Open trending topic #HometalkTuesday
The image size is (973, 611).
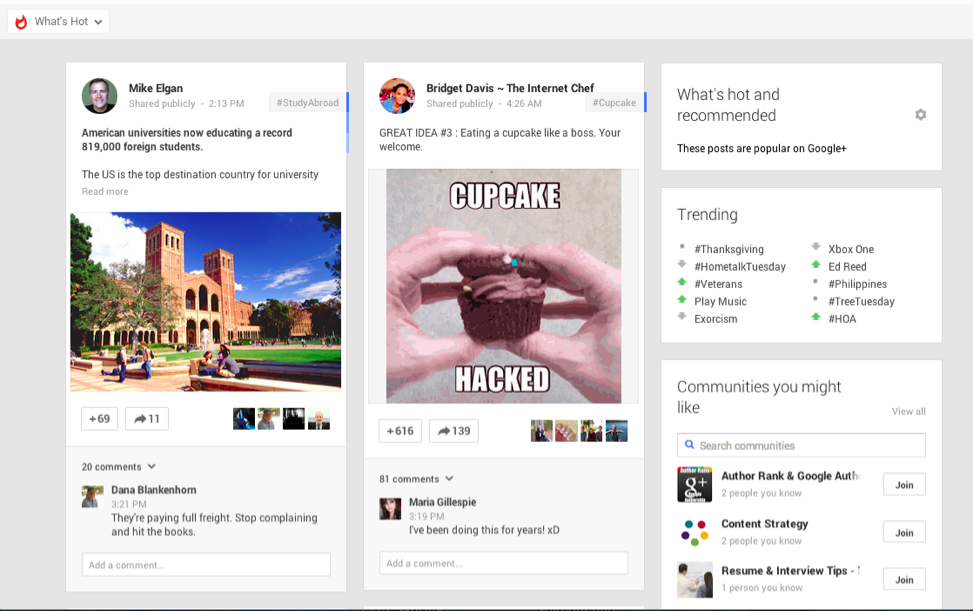pyautogui.click(x=740, y=267)
